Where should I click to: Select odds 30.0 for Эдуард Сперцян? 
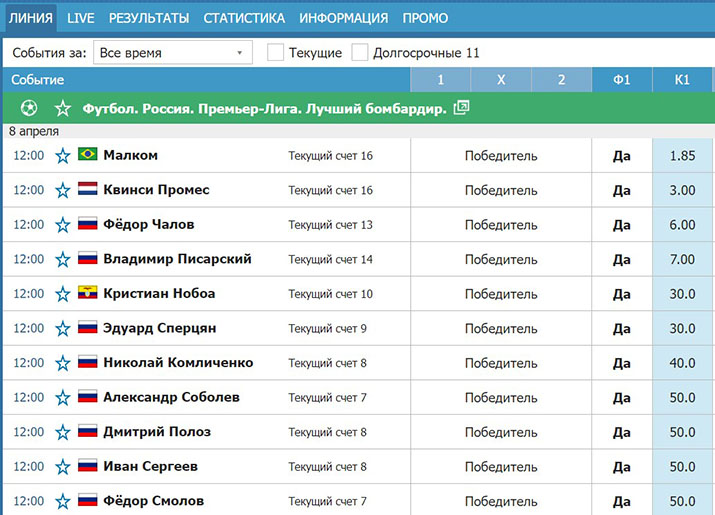682,328
